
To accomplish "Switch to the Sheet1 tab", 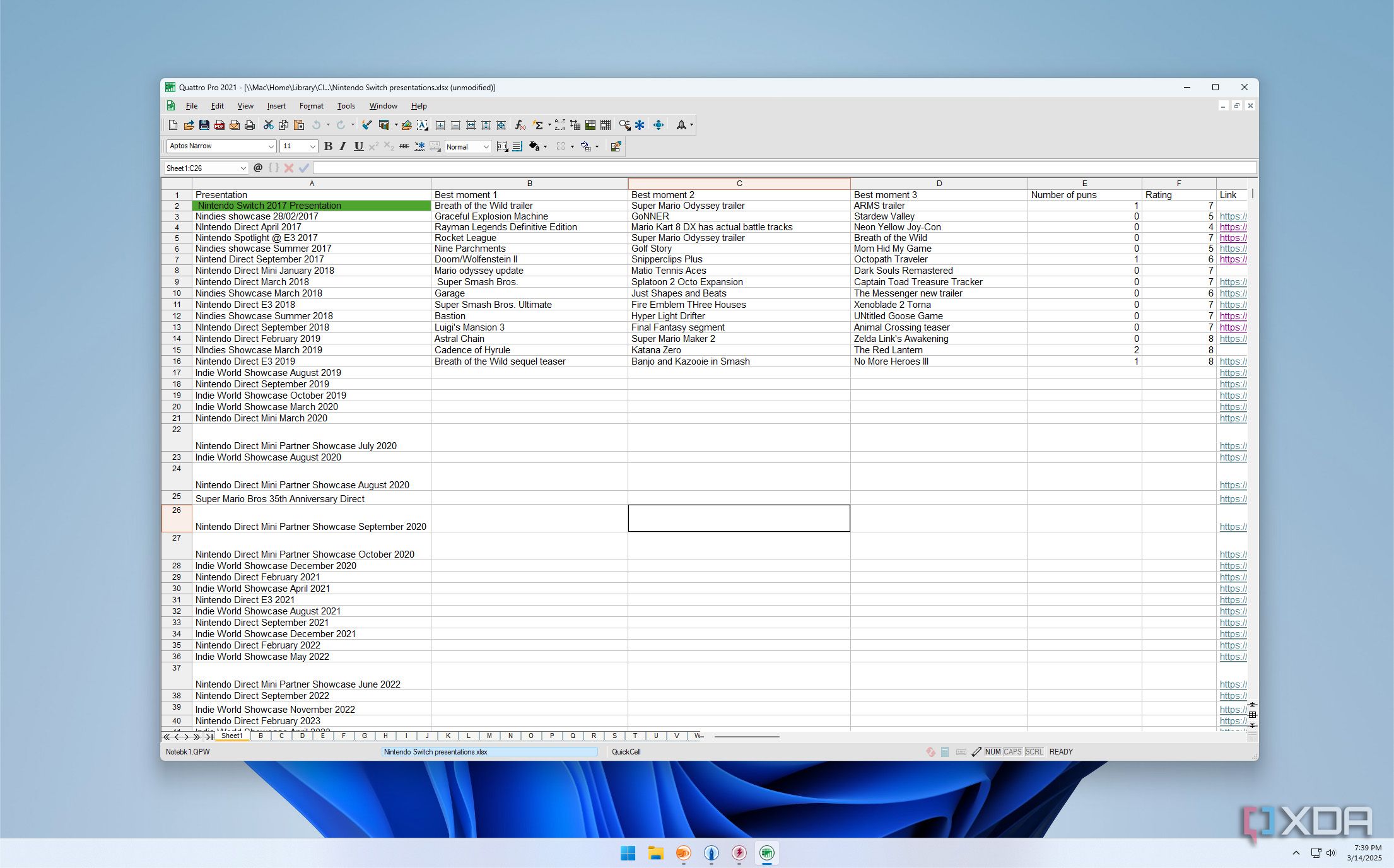I will pyautogui.click(x=231, y=736).
